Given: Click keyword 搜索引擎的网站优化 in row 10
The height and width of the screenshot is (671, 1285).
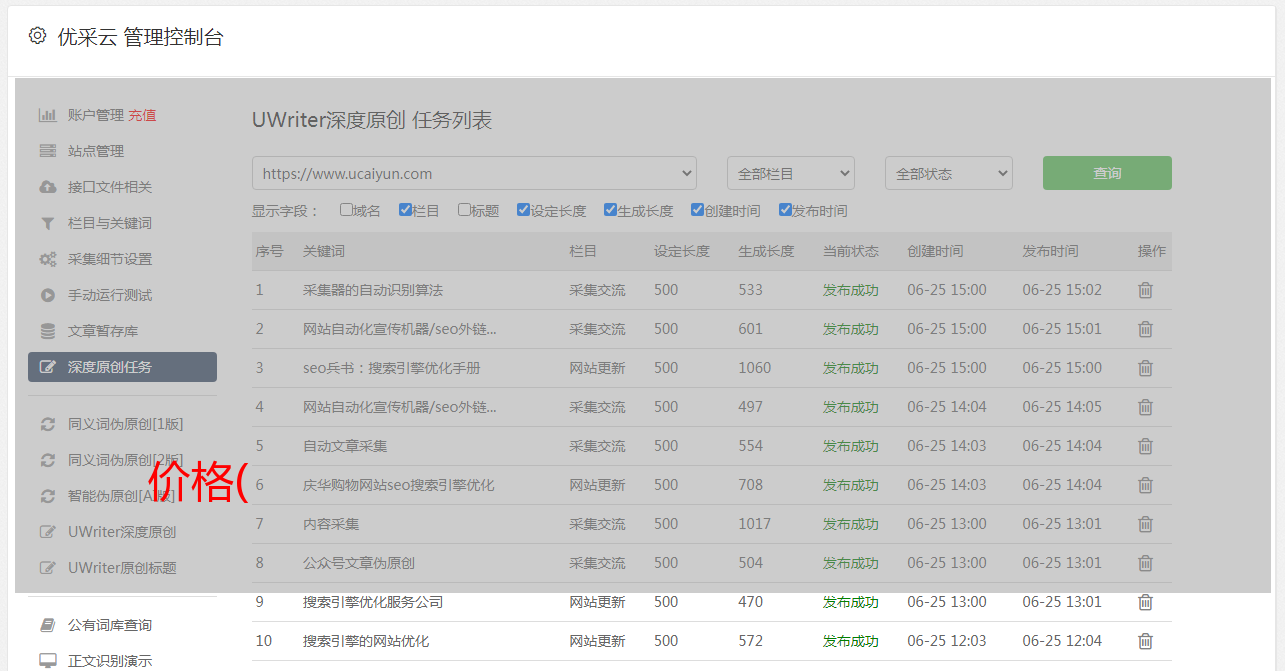Looking at the screenshot, I should click(366, 641).
